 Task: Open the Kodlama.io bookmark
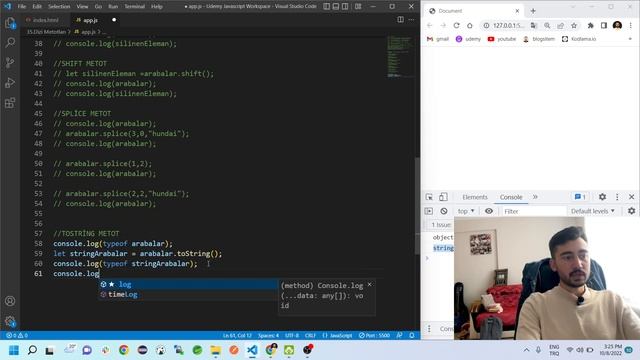pyautogui.click(x=579, y=39)
